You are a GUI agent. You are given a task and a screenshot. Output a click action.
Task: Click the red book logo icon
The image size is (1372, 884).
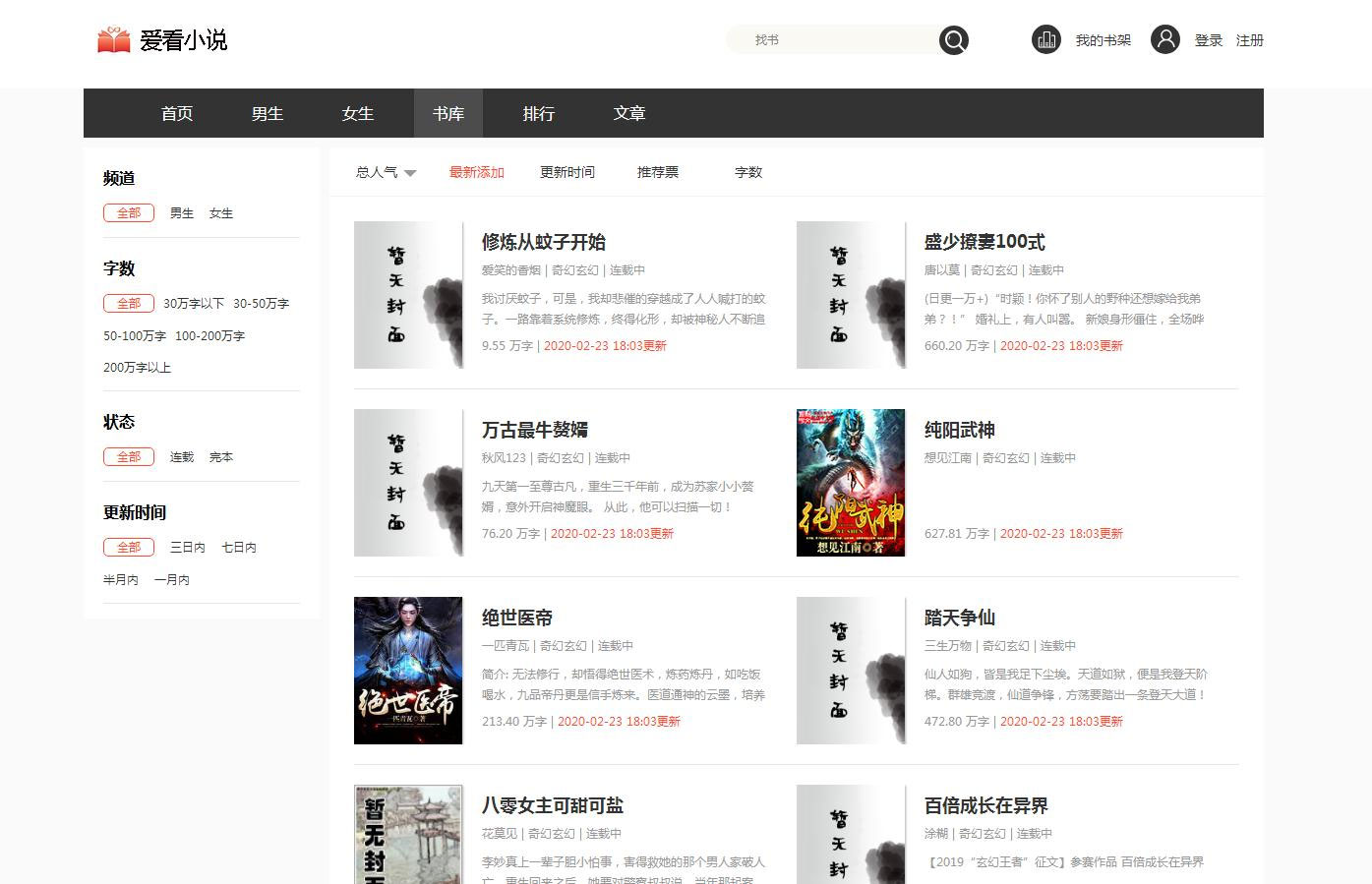(114, 40)
